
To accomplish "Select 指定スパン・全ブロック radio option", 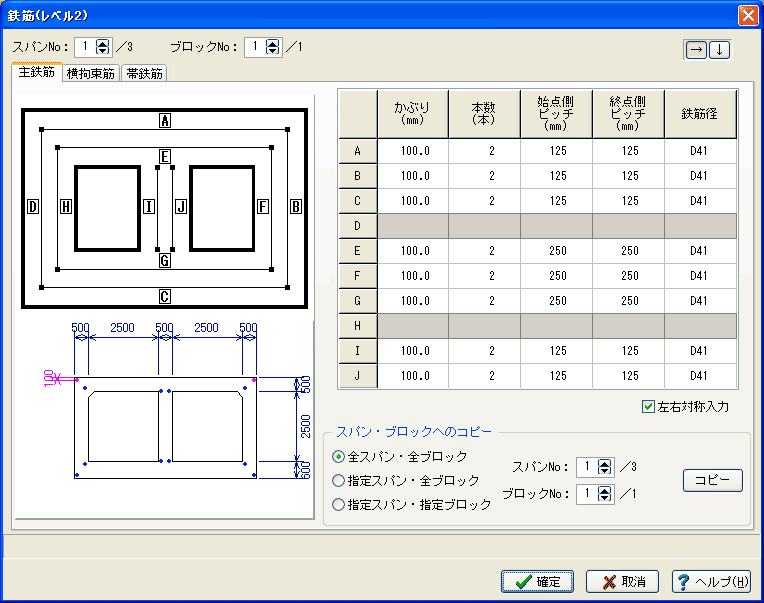I will [x=339, y=480].
